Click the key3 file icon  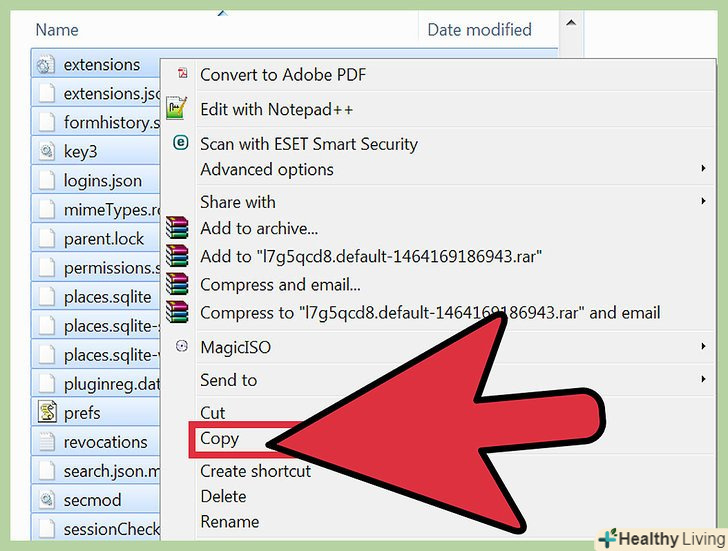46,151
